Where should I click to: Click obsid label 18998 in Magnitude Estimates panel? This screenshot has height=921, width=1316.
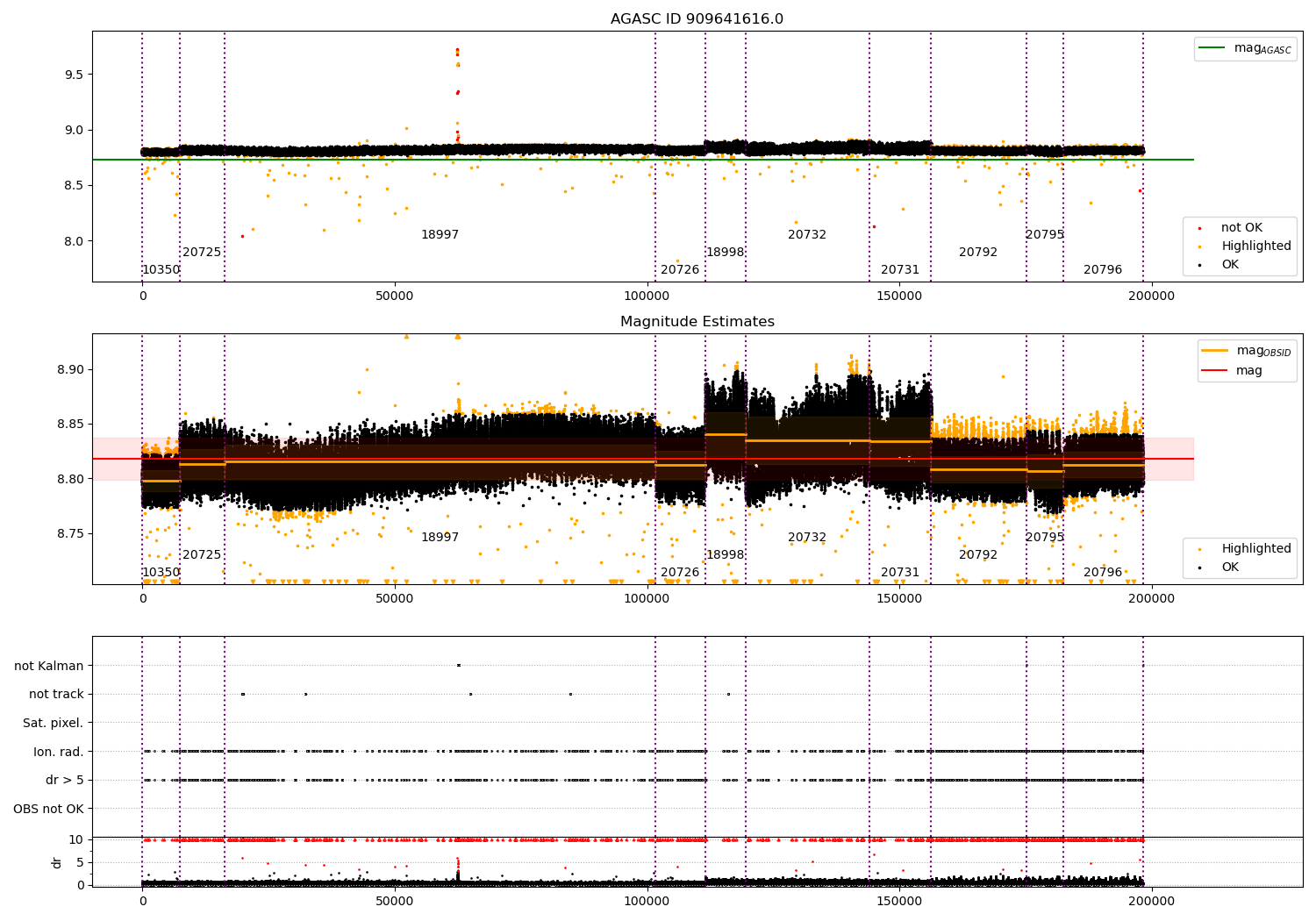(726, 555)
